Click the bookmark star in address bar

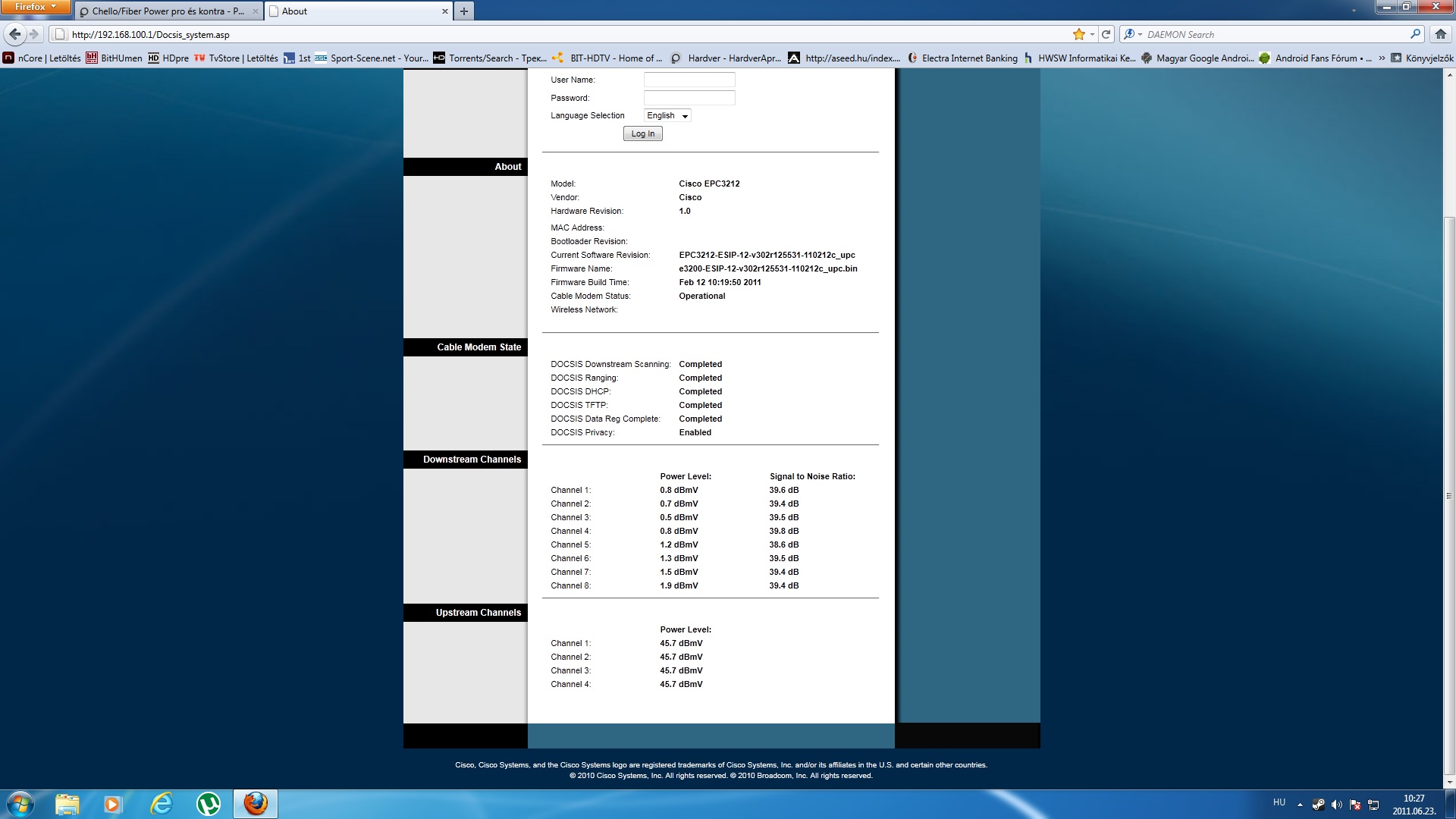[1079, 34]
